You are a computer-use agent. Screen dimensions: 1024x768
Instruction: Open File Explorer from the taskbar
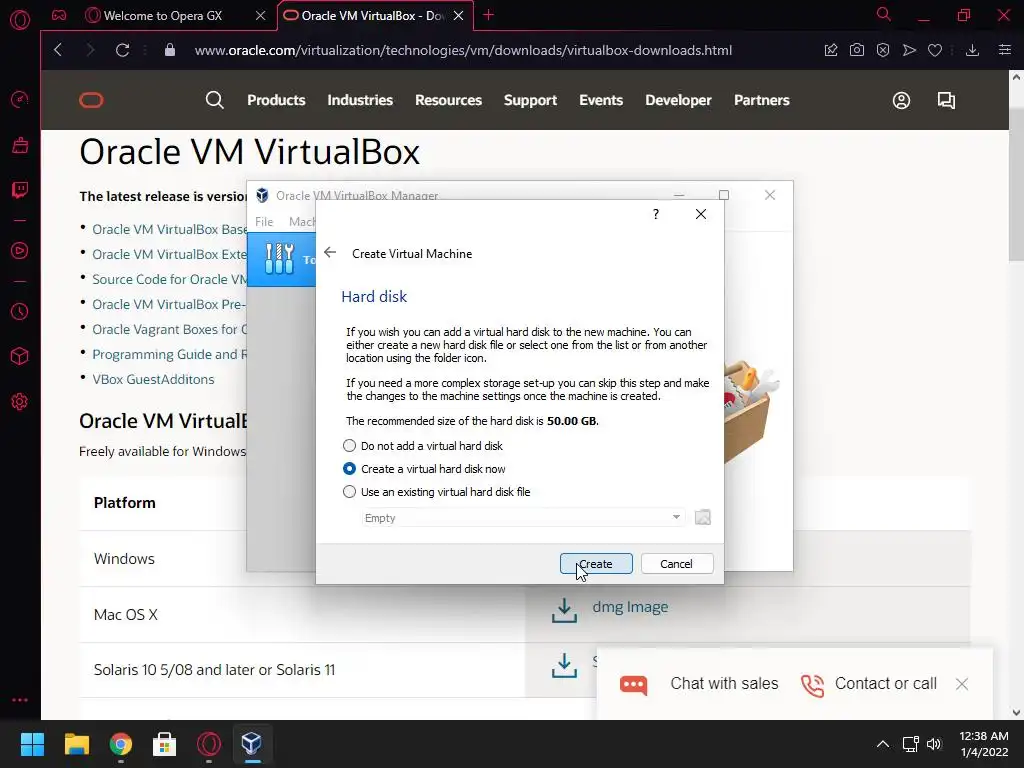click(76, 744)
